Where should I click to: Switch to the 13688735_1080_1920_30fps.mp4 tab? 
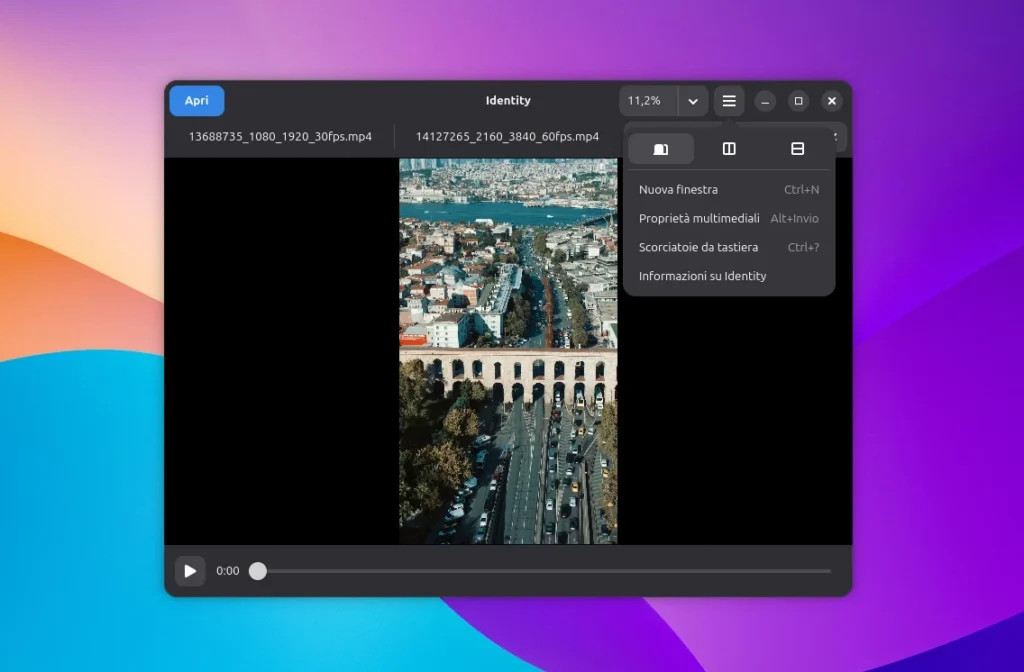(280, 136)
